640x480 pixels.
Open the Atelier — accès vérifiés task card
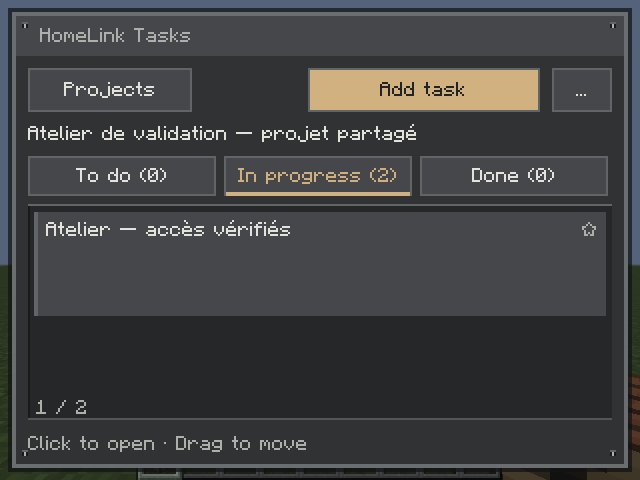pos(320,264)
